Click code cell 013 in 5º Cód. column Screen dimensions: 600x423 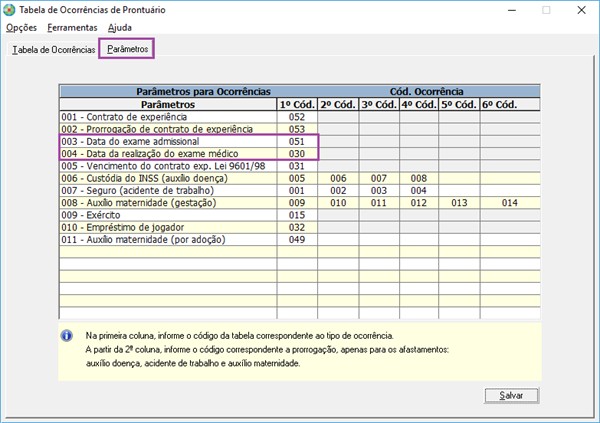point(459,203)
